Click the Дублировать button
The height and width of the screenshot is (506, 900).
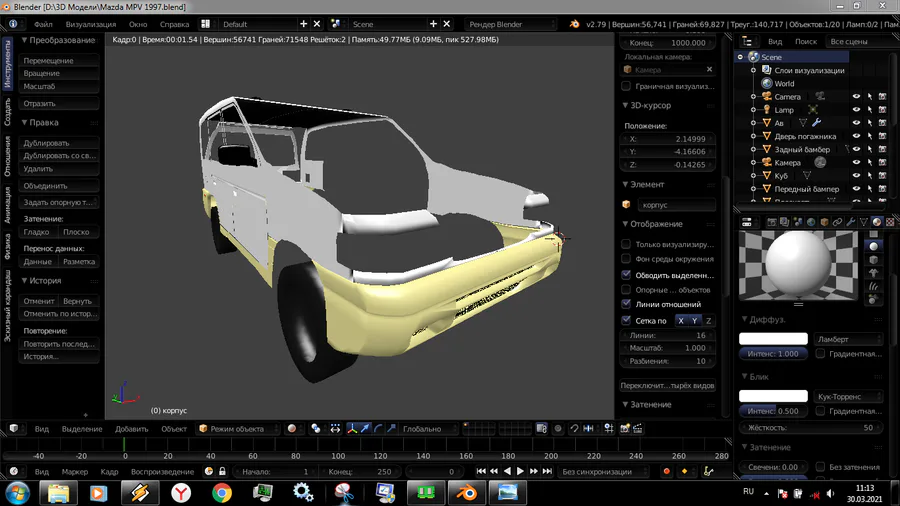(x=59, y=143)
